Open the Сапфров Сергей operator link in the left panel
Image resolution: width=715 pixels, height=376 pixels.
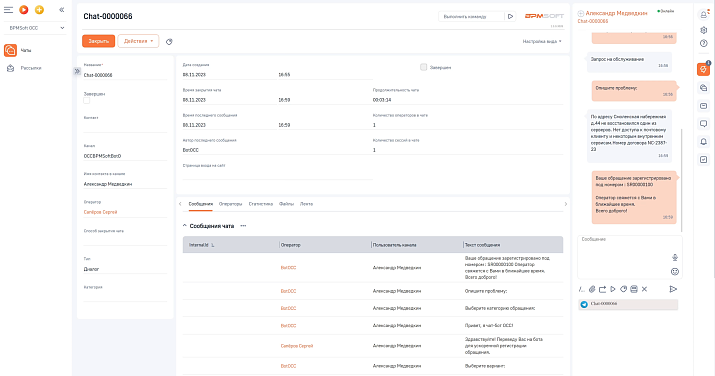point(100,212)
